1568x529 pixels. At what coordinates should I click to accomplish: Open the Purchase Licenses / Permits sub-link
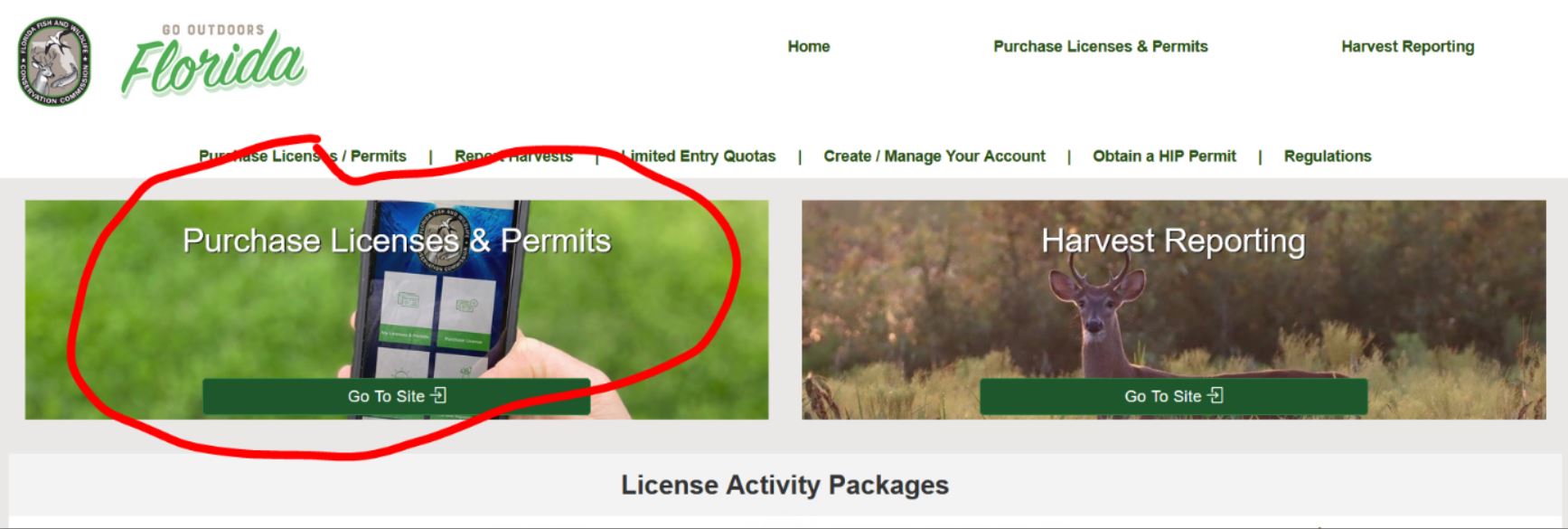[x=303, y=156]
